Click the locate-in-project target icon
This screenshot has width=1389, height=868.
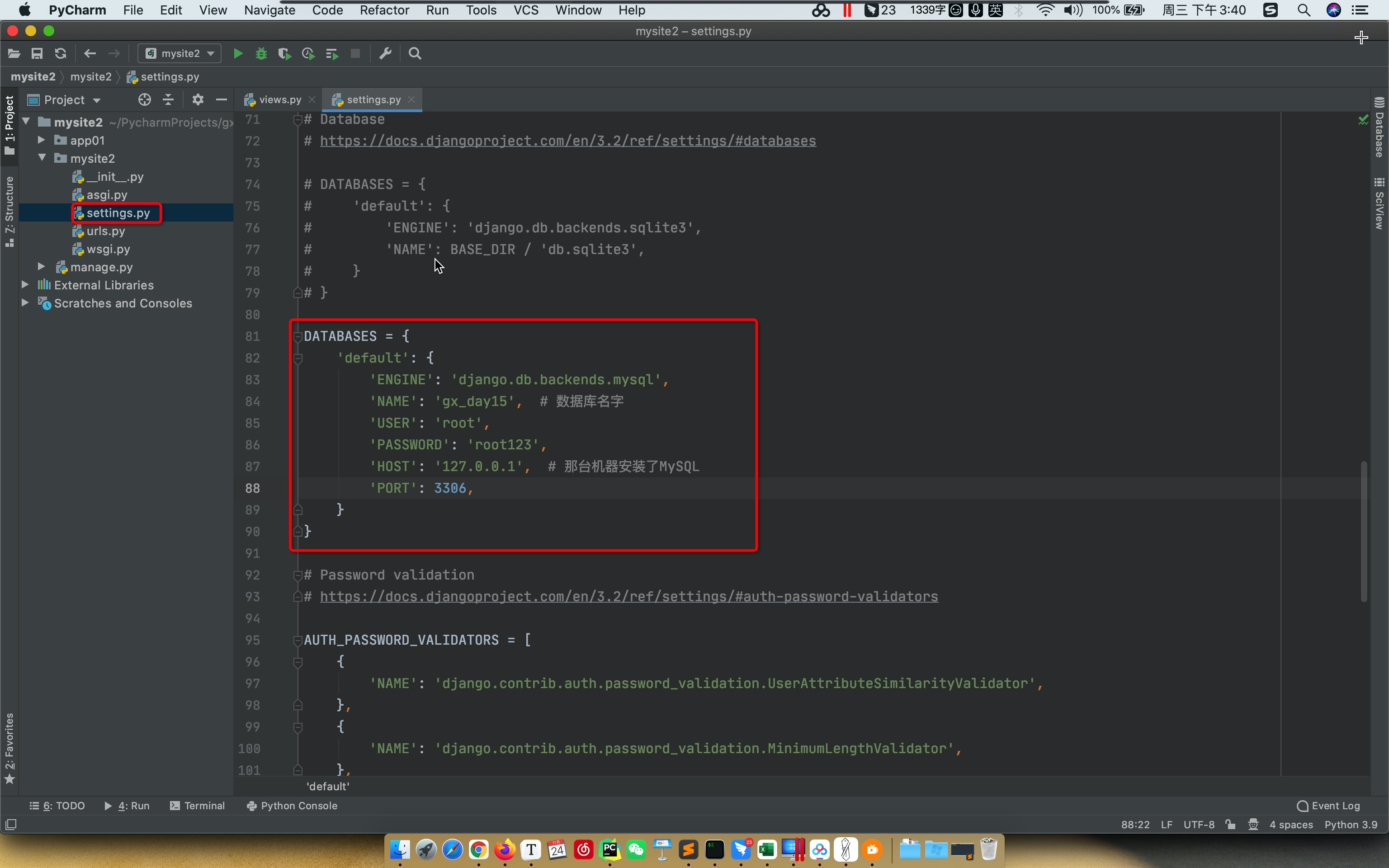point(144,100)
